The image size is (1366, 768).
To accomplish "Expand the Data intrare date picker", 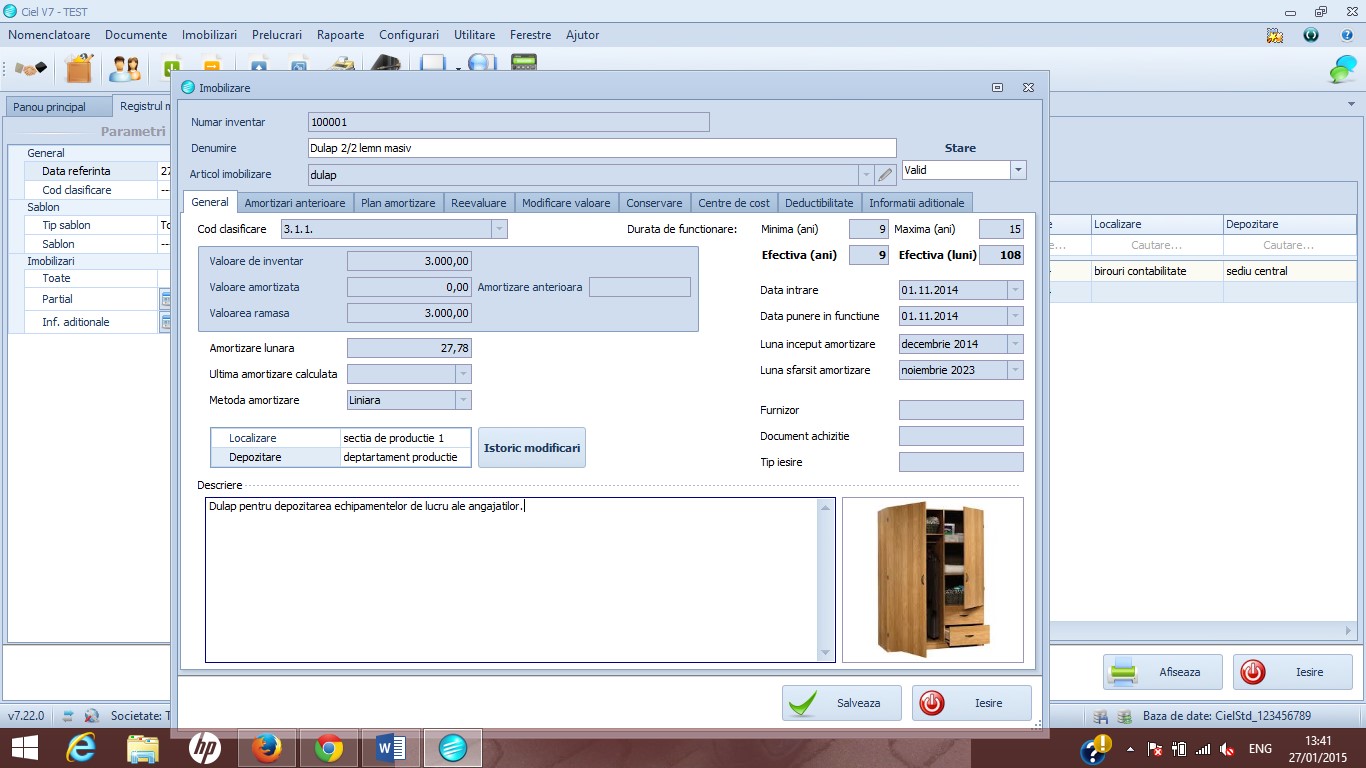I will [x=1015, y=290].
